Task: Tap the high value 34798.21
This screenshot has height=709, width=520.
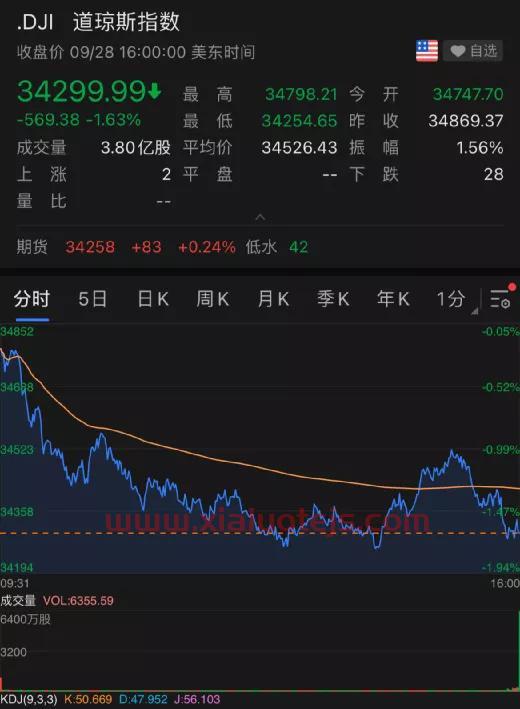Action: [x=301, y=95]
